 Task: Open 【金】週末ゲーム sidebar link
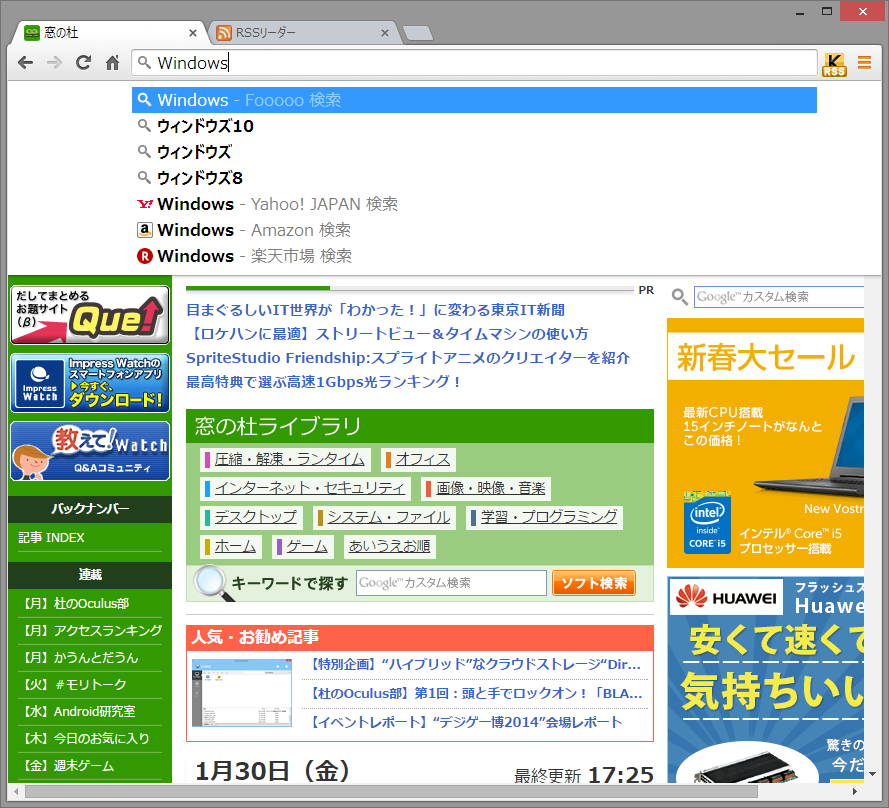pyautogui.click(x=67, y=765)
